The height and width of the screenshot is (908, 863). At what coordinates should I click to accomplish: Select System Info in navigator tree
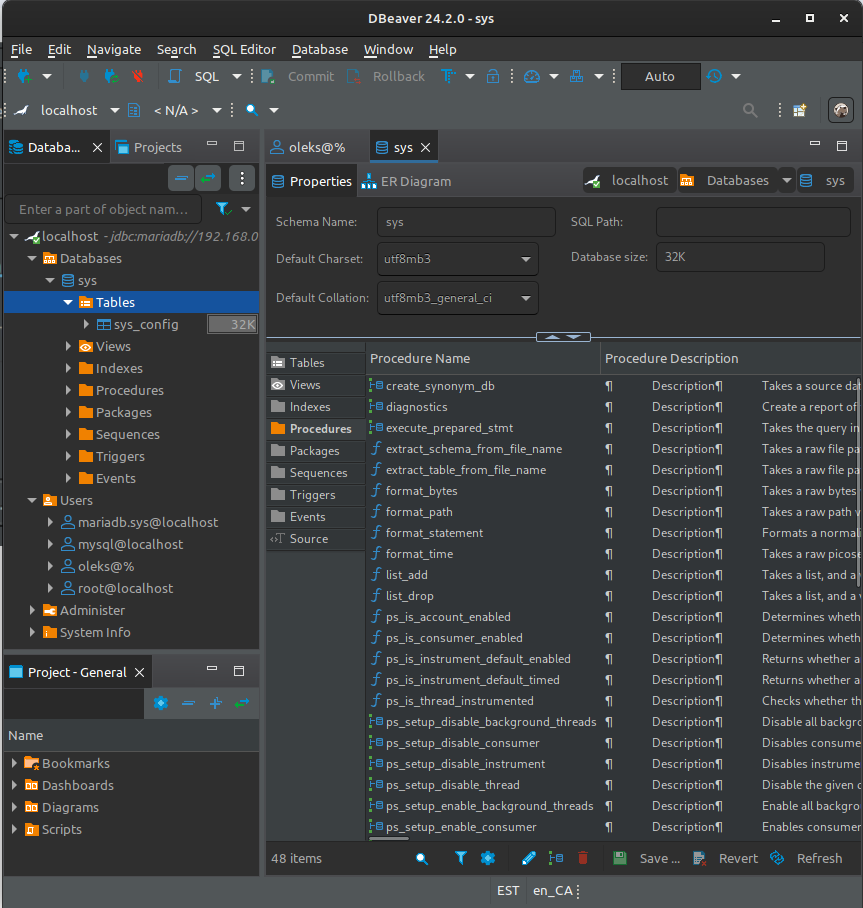[95, 632]
